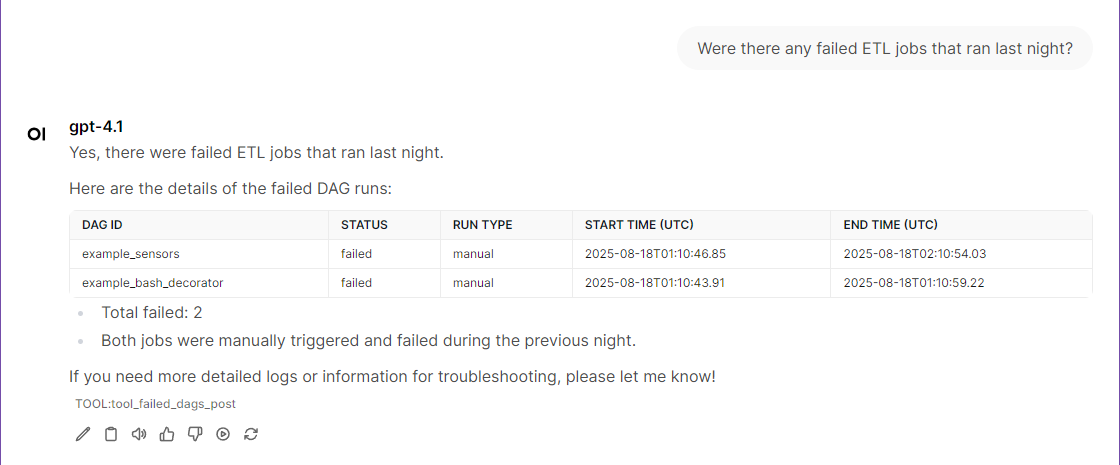
Task: Click the Total failed: 2 bullet text
Action: point(152,312)
